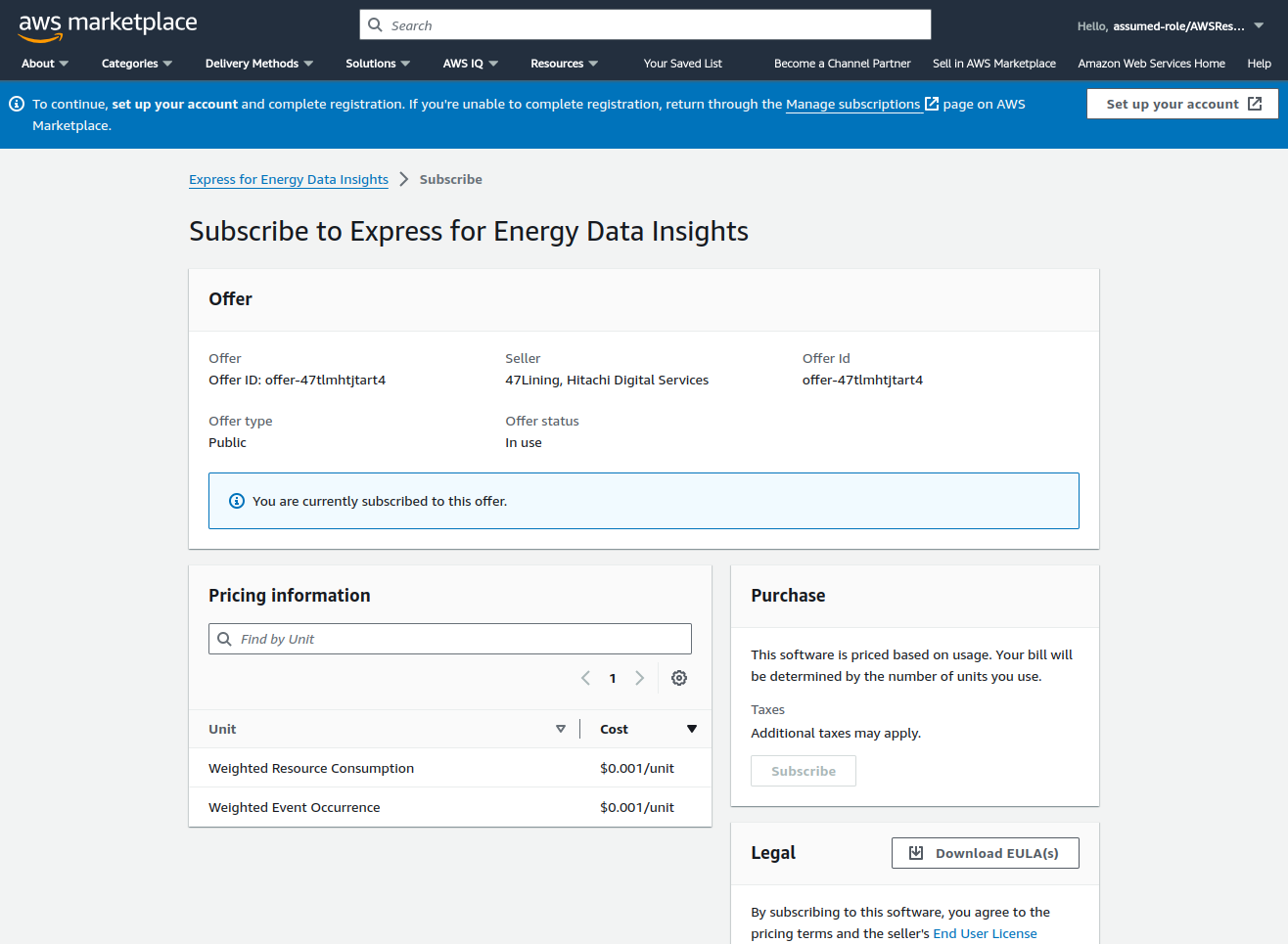Open the Delivery Methods dropdown
This screenshot has height=944, width=1288.
coord(259,64)
